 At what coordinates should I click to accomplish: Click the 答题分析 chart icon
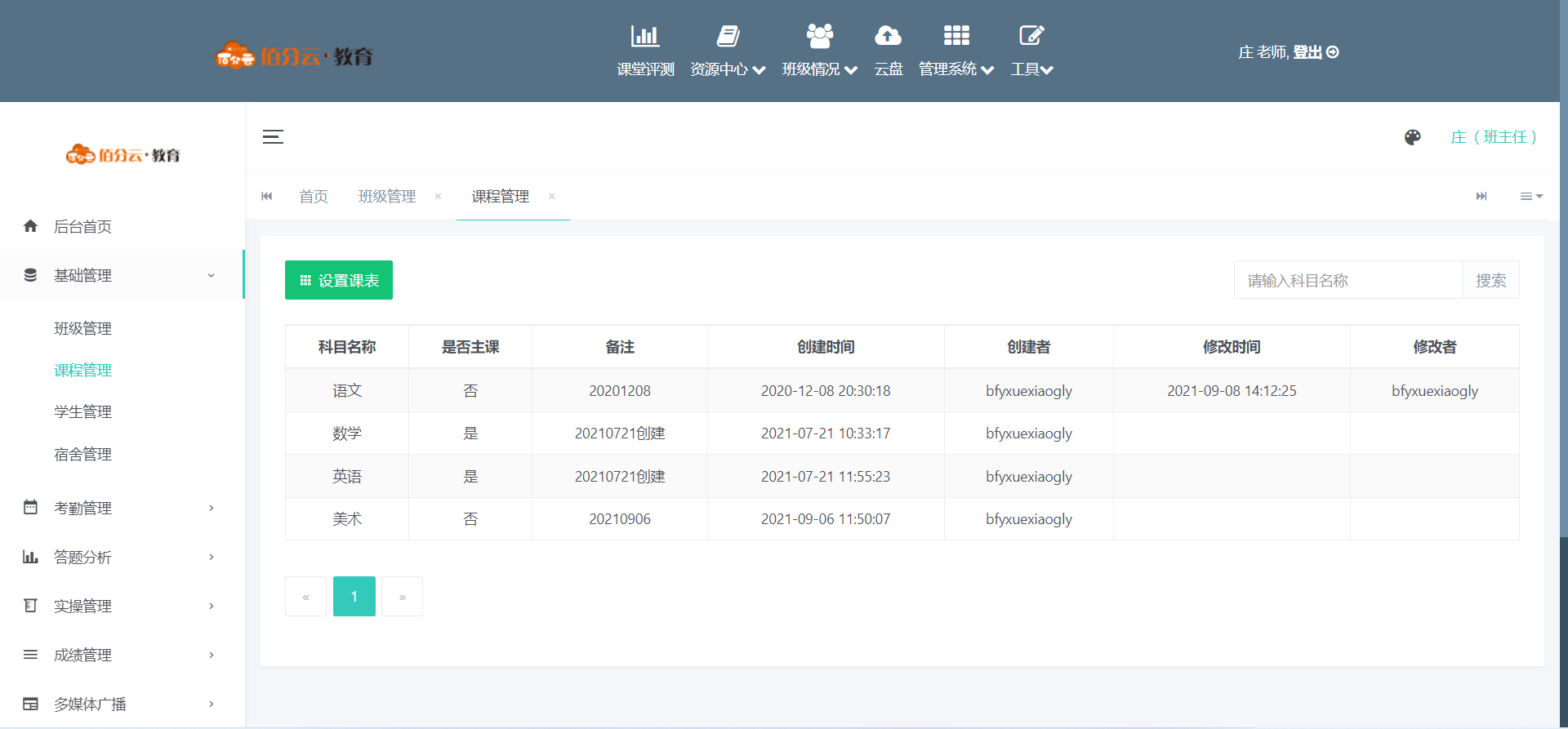click(30, 557)
